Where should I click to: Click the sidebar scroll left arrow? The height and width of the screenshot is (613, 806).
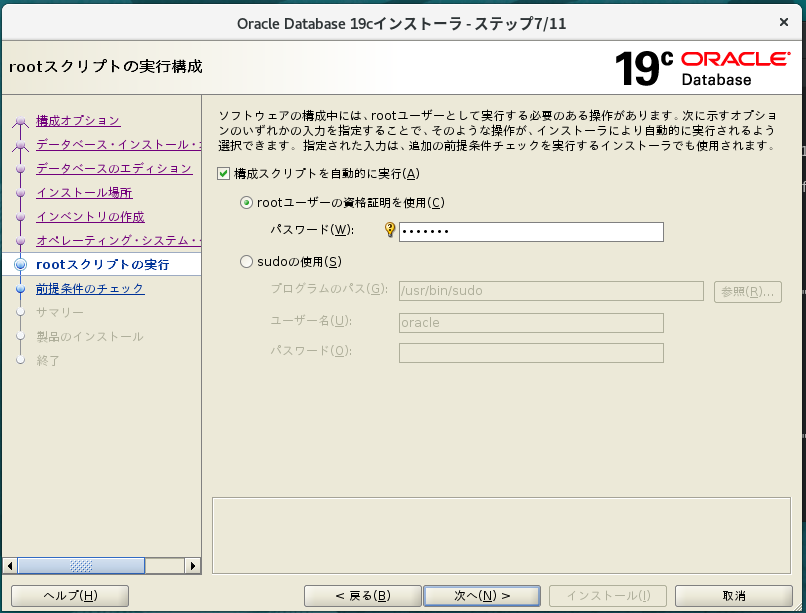10,566
